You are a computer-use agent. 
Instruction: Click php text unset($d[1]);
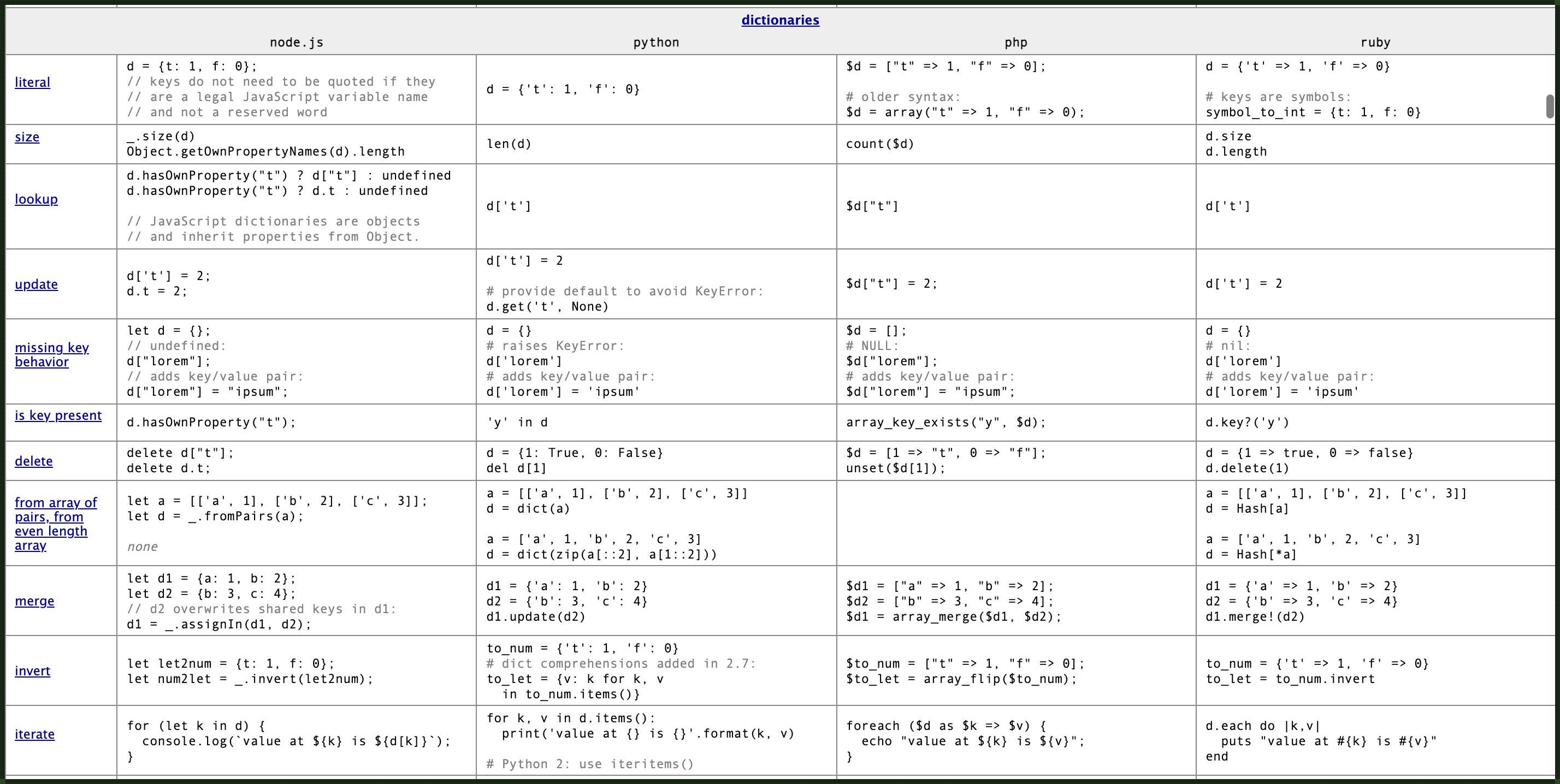pyautogui.click(x=895, y=468)
